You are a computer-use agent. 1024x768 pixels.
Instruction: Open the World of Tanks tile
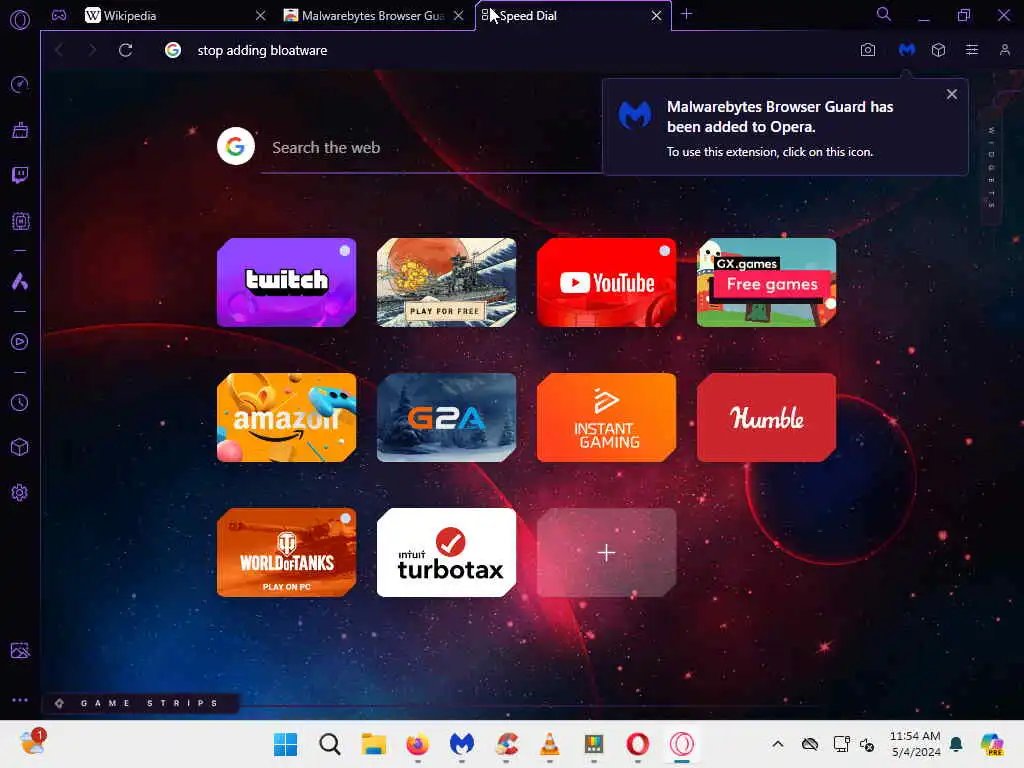pyautogui.click(x=287, y=552)
